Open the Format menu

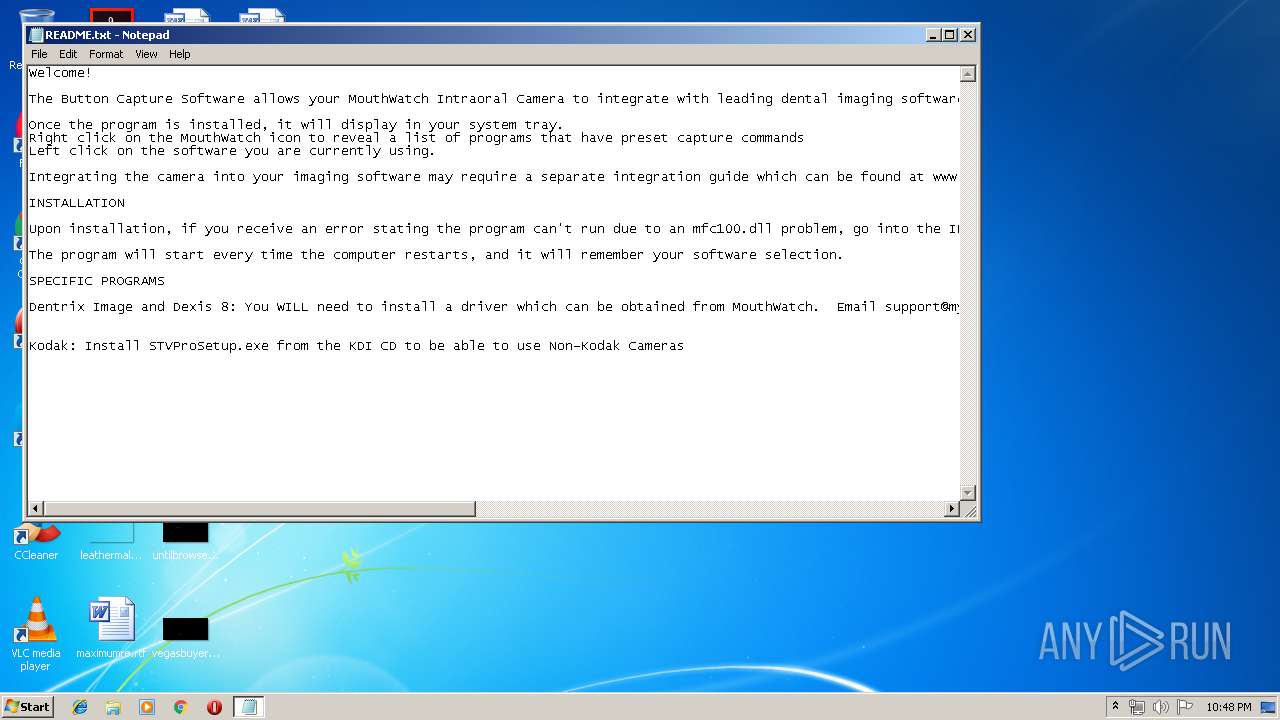pyautogui.click(x=106, y=54)
